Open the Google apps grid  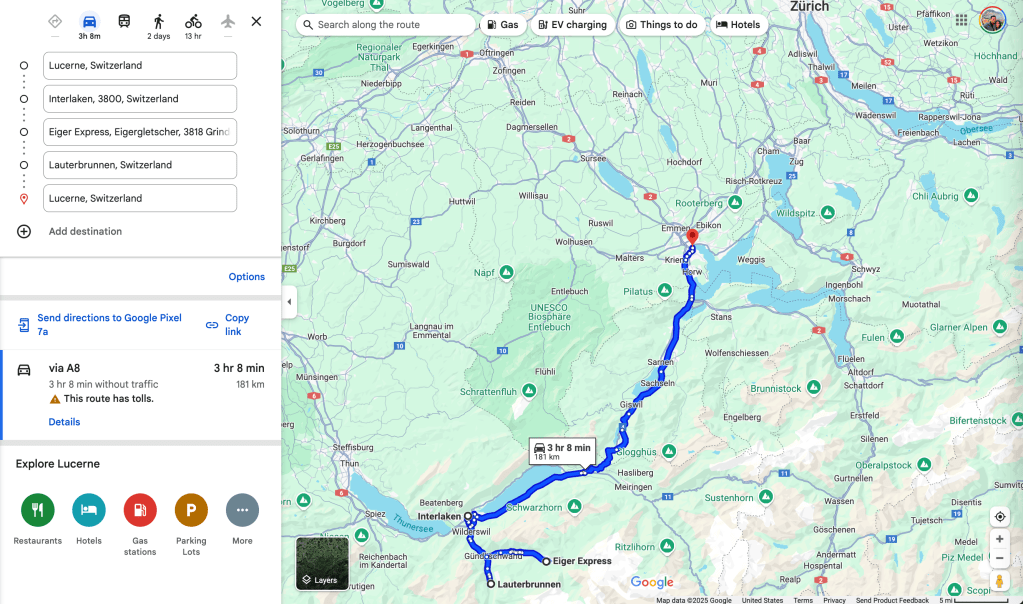tap(961, 20)
